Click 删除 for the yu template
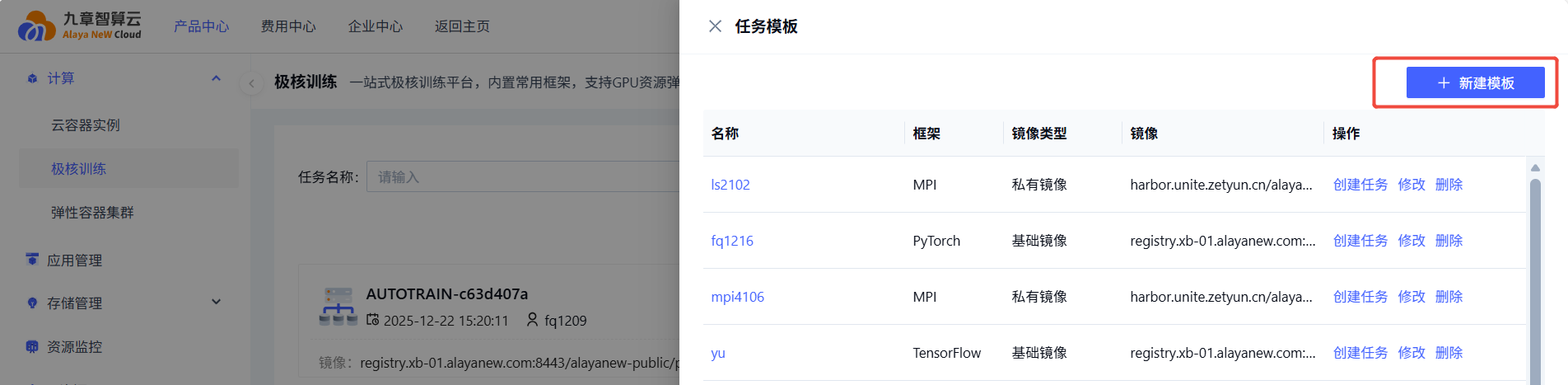 1449,353
